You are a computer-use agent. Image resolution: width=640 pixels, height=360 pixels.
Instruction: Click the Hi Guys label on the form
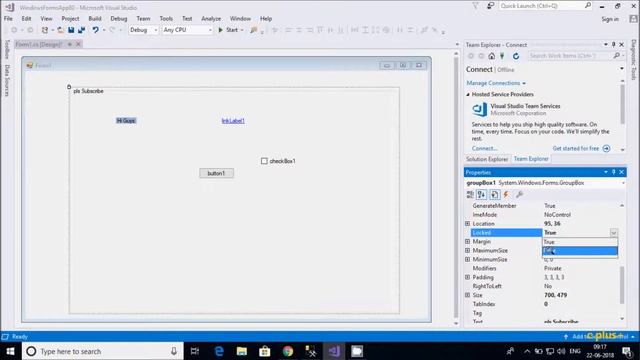pos(126,121)
